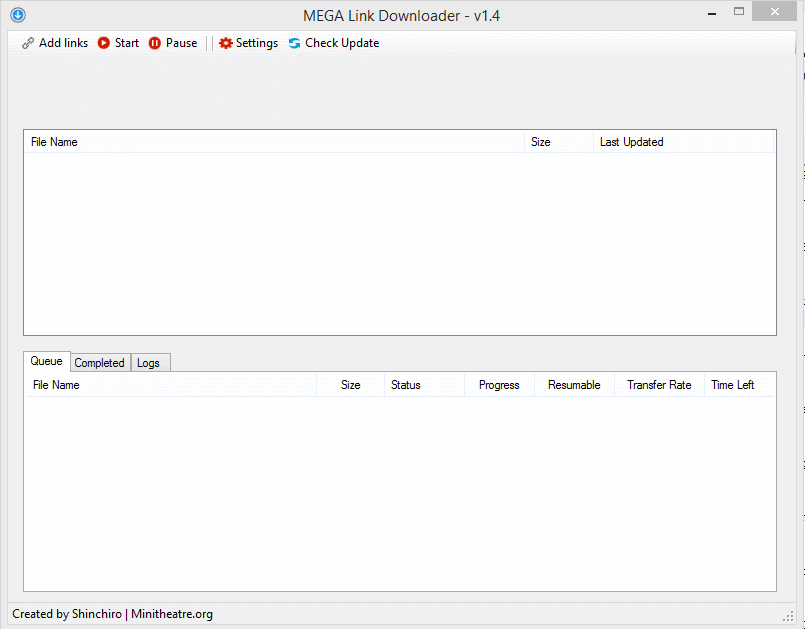The width and height of the screenshot is (805, 629).
Task: Minimize the MEGA Link Downloader window
Action: [x=712, y=13]
